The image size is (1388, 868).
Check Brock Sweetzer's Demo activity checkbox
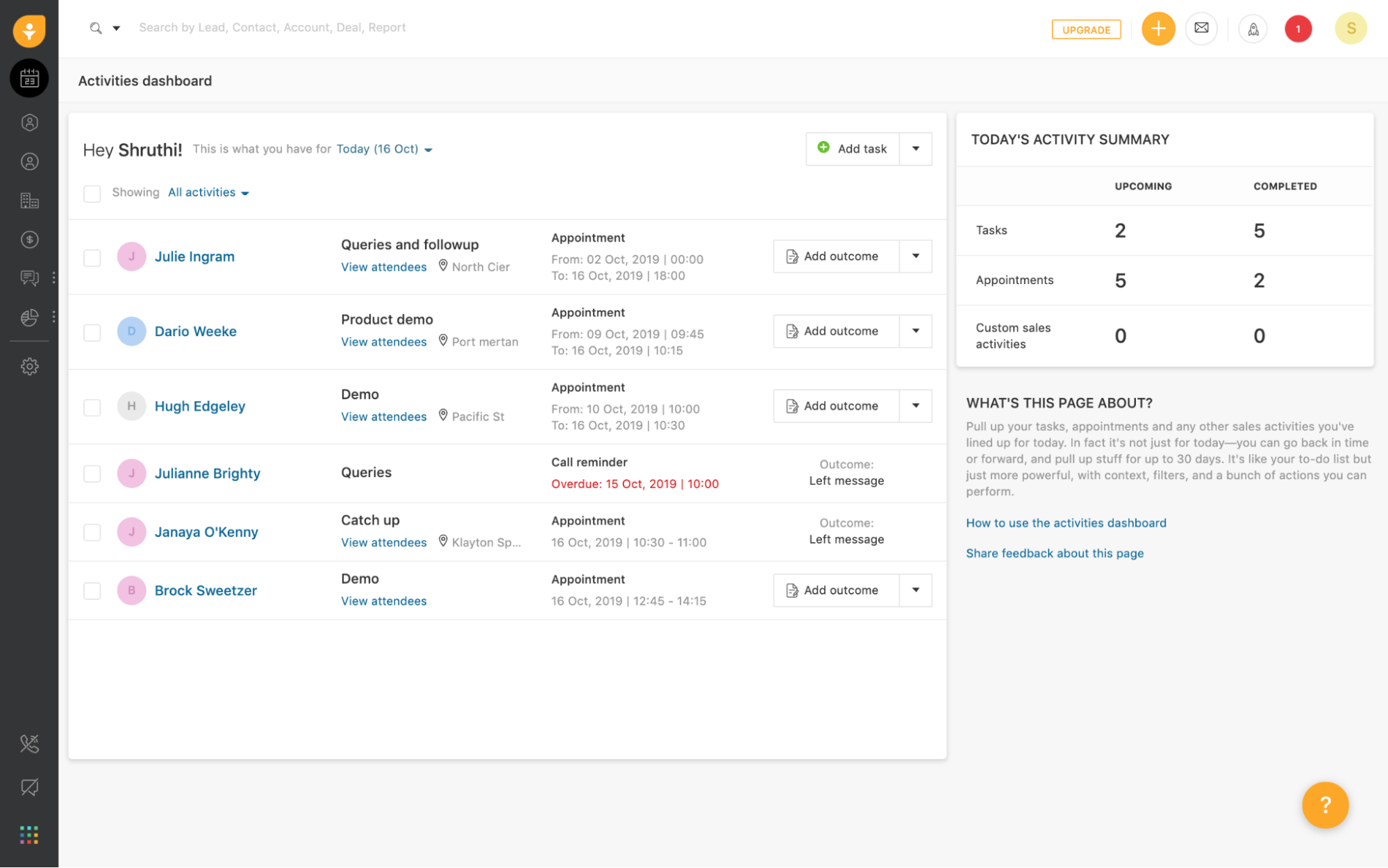click(x=92, y=590)
